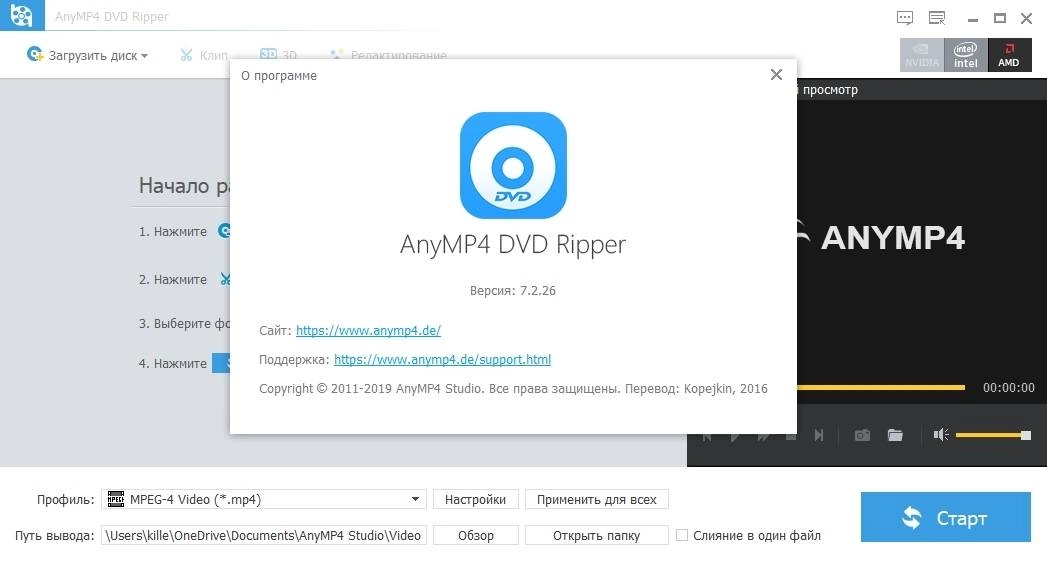This screenshot has height=571, width=1047.
Task: Toggle NVIDIA acceleration badge
Action: [921, 55]
